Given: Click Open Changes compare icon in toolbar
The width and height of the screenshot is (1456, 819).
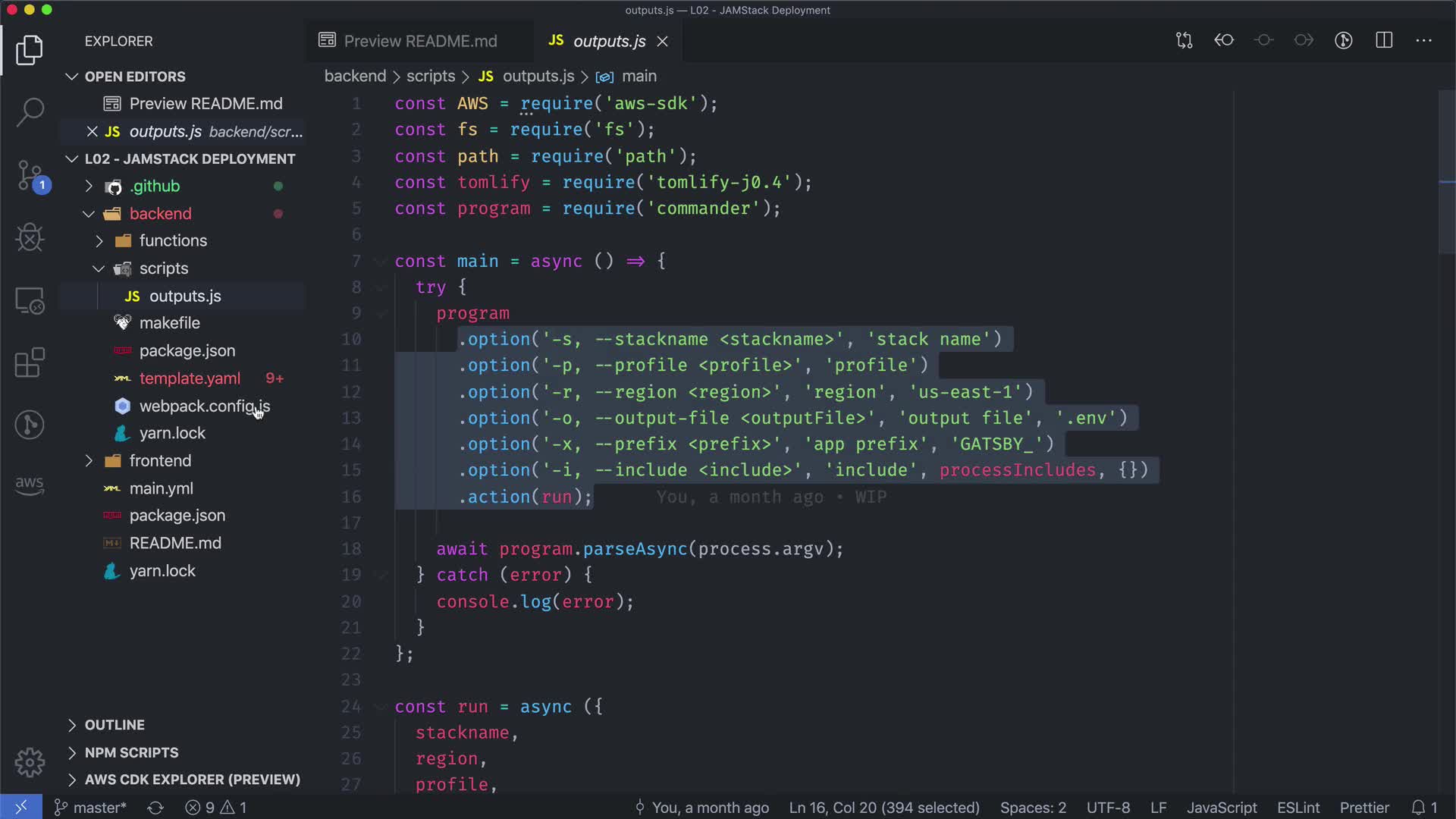Looking at the screenshot, I should click(x=1184, y=40).
